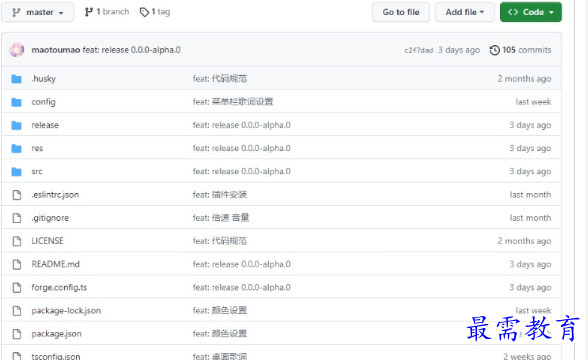
Task: Open the .eslintrc.json file
Action: [55, 195]
